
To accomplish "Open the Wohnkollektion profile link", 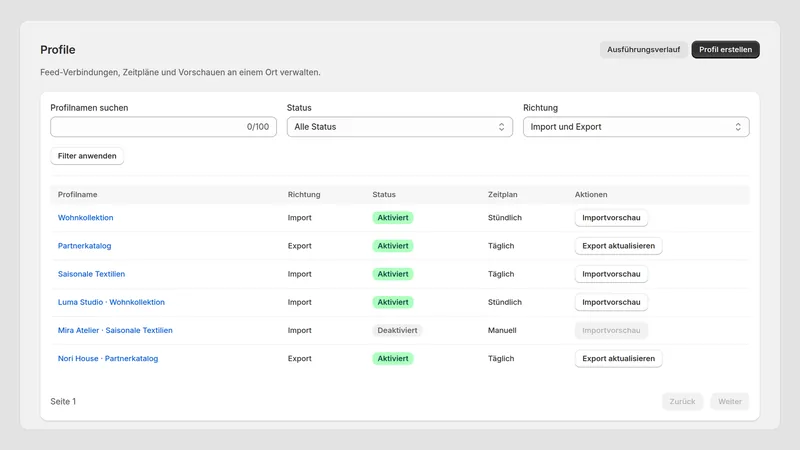I will (86, 217).
